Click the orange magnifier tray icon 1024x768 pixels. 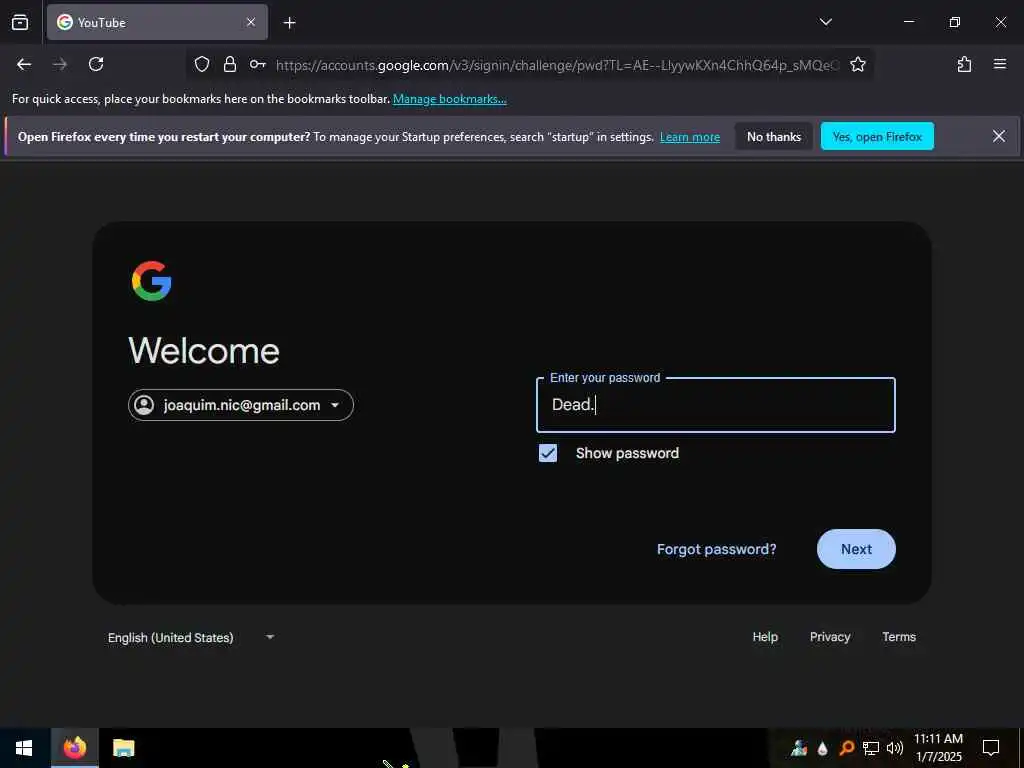pos(846,748)
